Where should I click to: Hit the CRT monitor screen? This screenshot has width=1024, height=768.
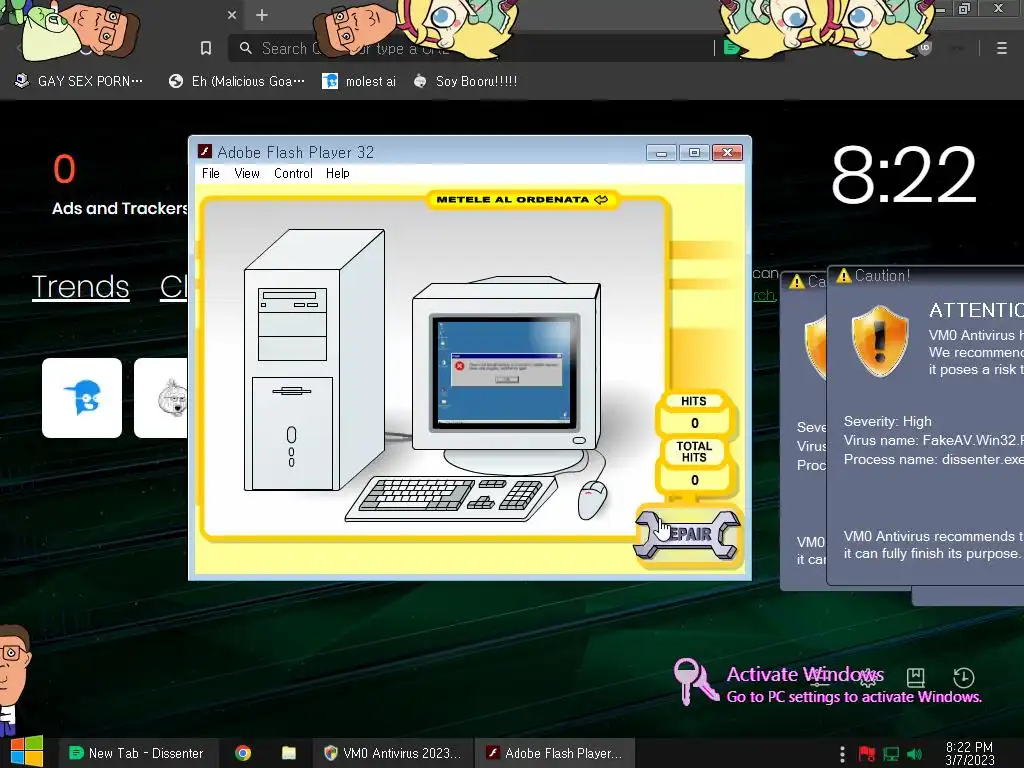pyautogui.click(x=504, y=372)
